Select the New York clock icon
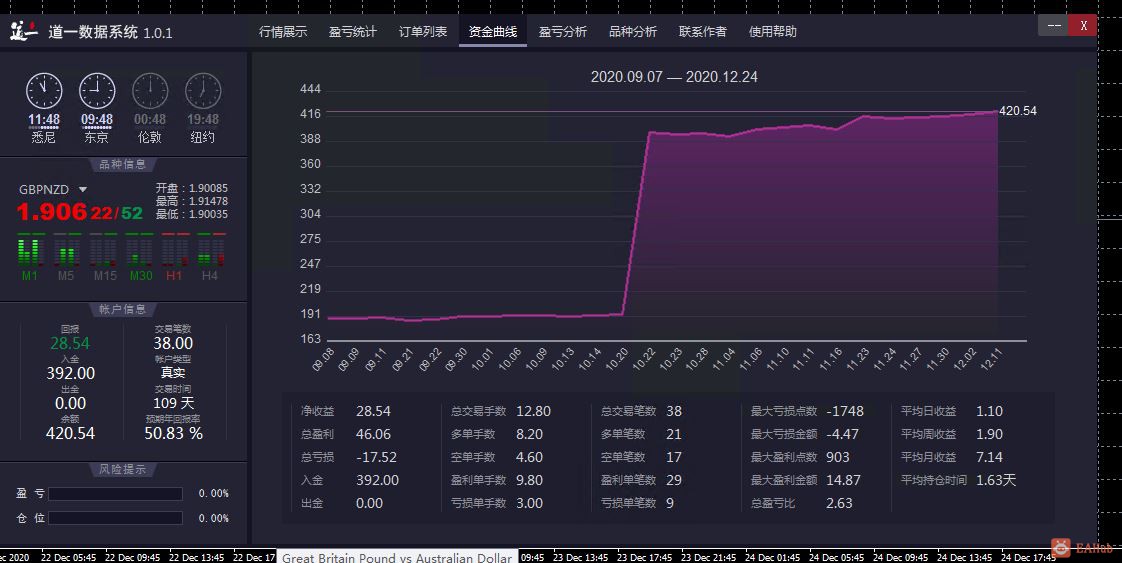 tap(203, 91)
